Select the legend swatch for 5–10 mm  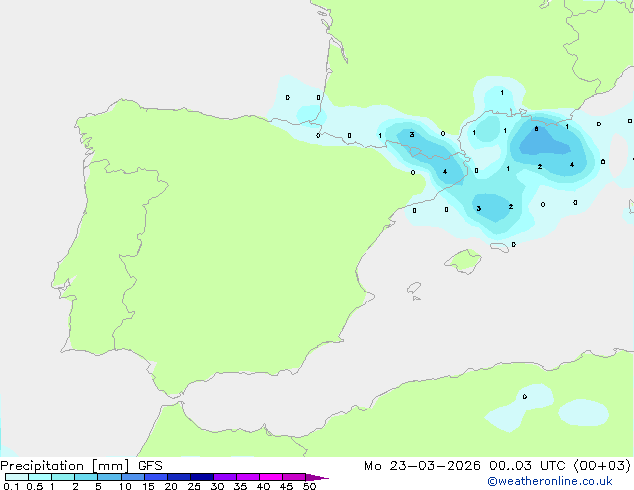[x=109, y=477]
